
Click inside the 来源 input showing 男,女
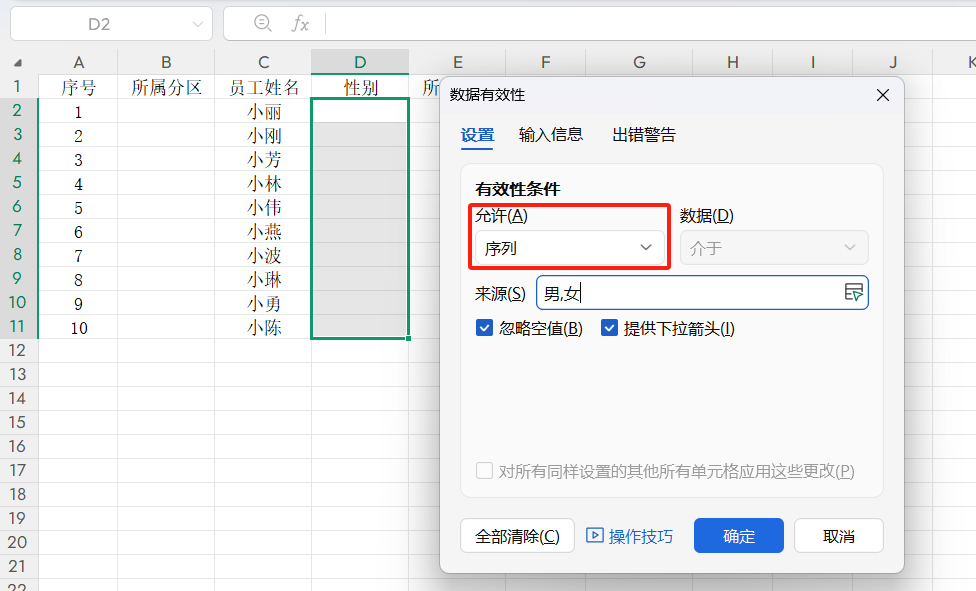(700, 292)
